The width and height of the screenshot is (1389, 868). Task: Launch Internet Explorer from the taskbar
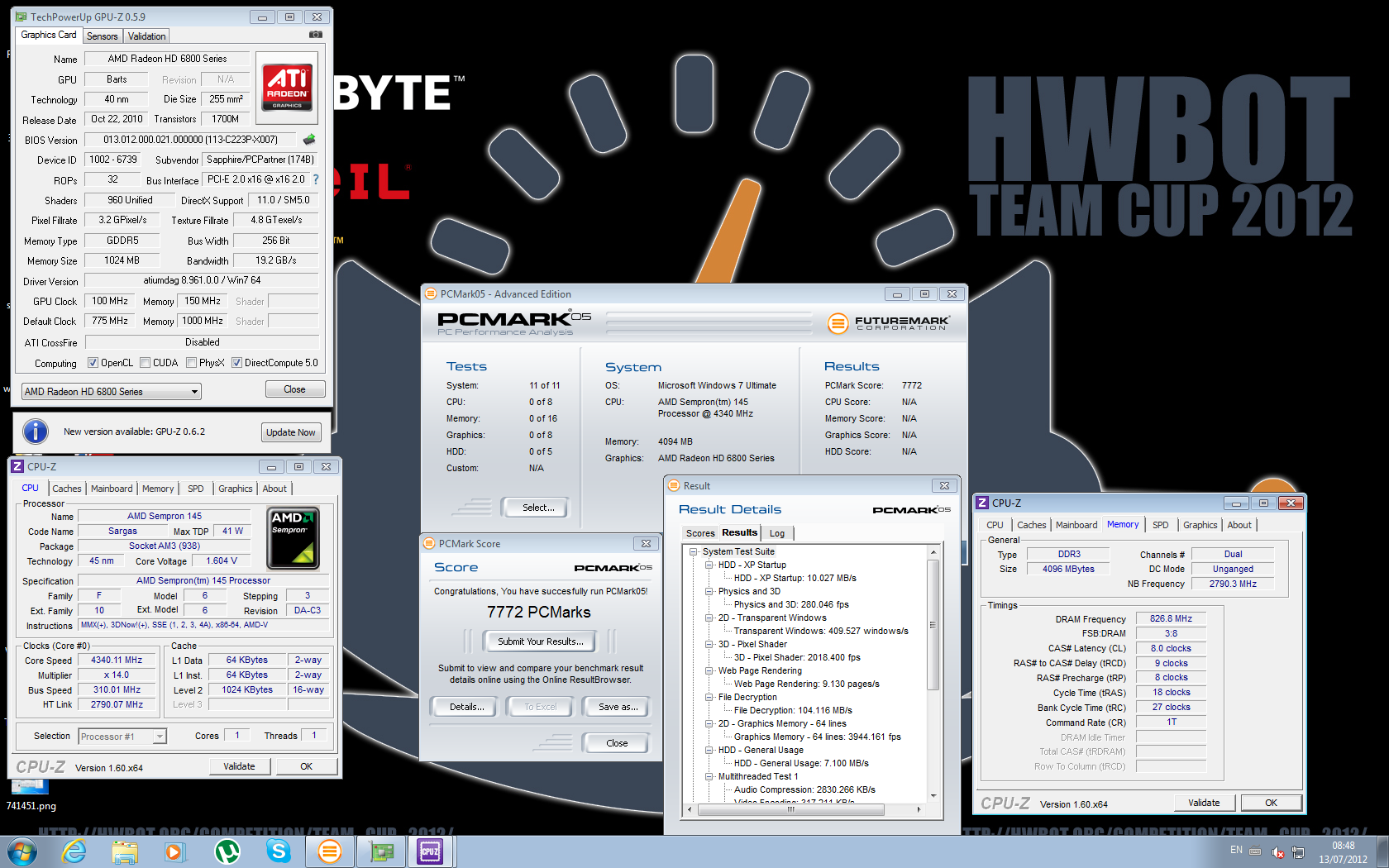(74, 851)
